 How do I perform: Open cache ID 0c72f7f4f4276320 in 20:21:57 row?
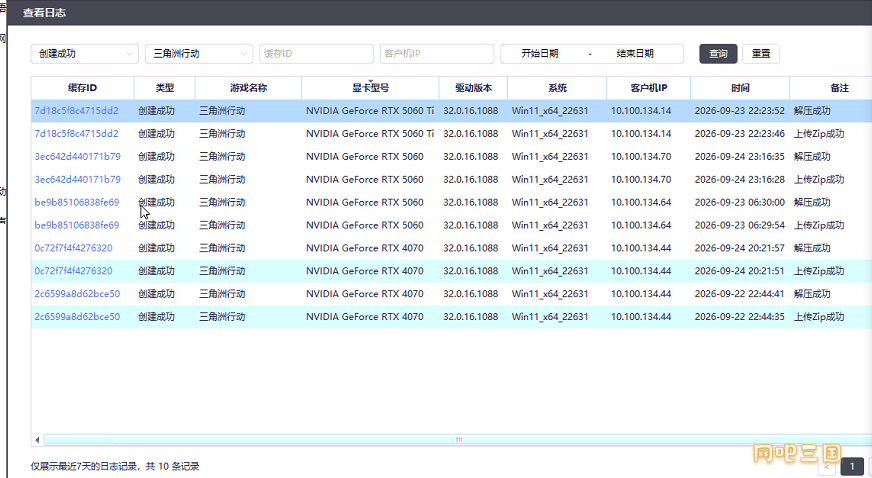(x=73, y=247)
